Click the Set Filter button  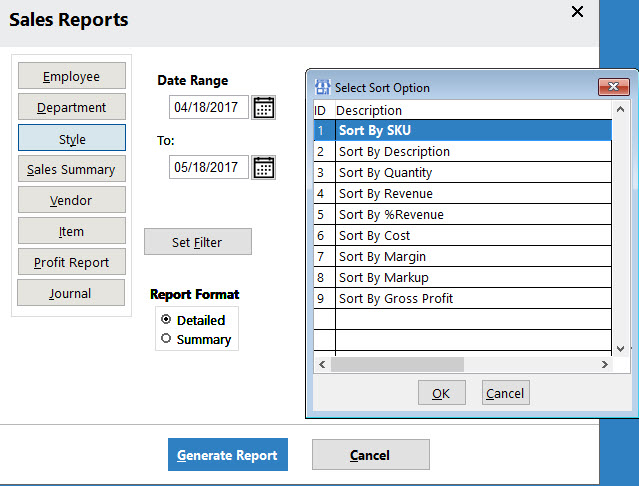(x=198, y=242)
